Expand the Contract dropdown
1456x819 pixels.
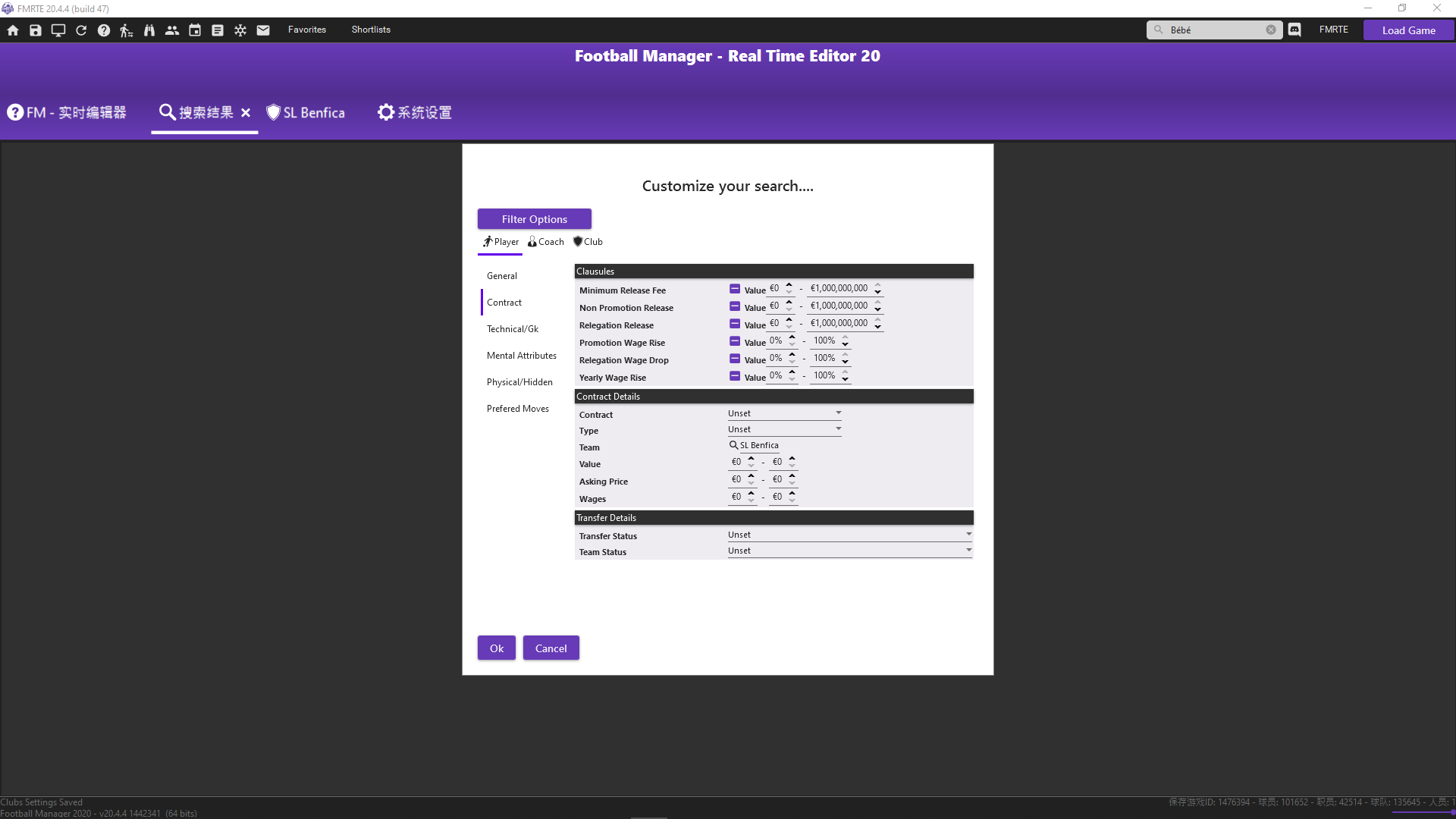[785, 413]
